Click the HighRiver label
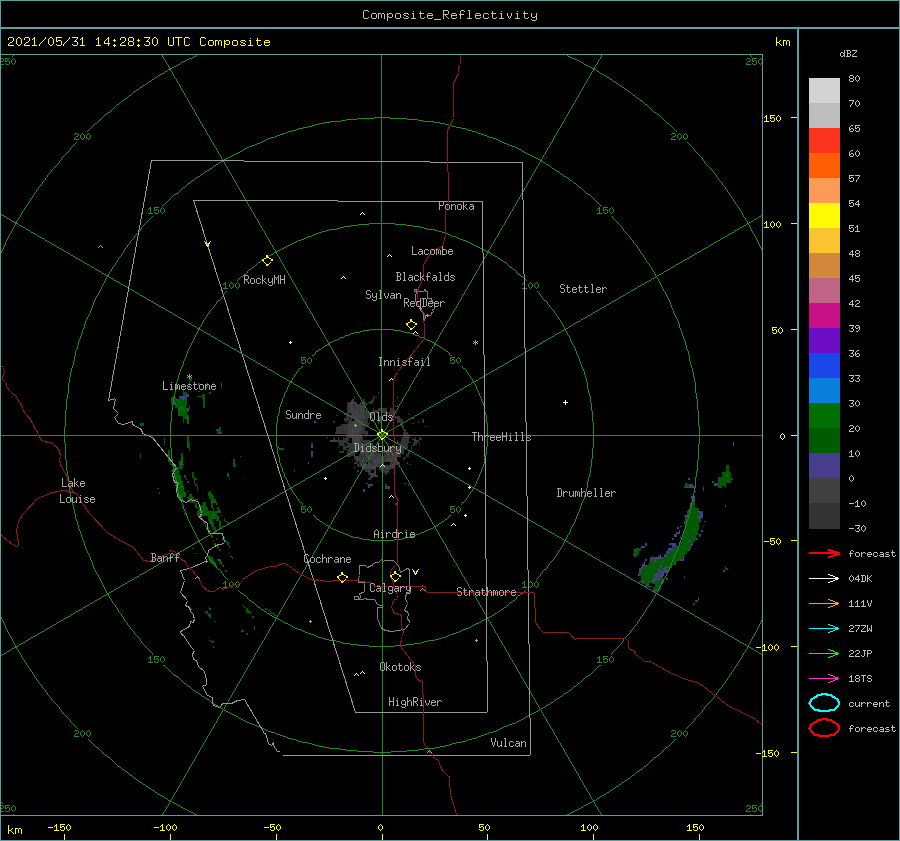 pos(415,702)
